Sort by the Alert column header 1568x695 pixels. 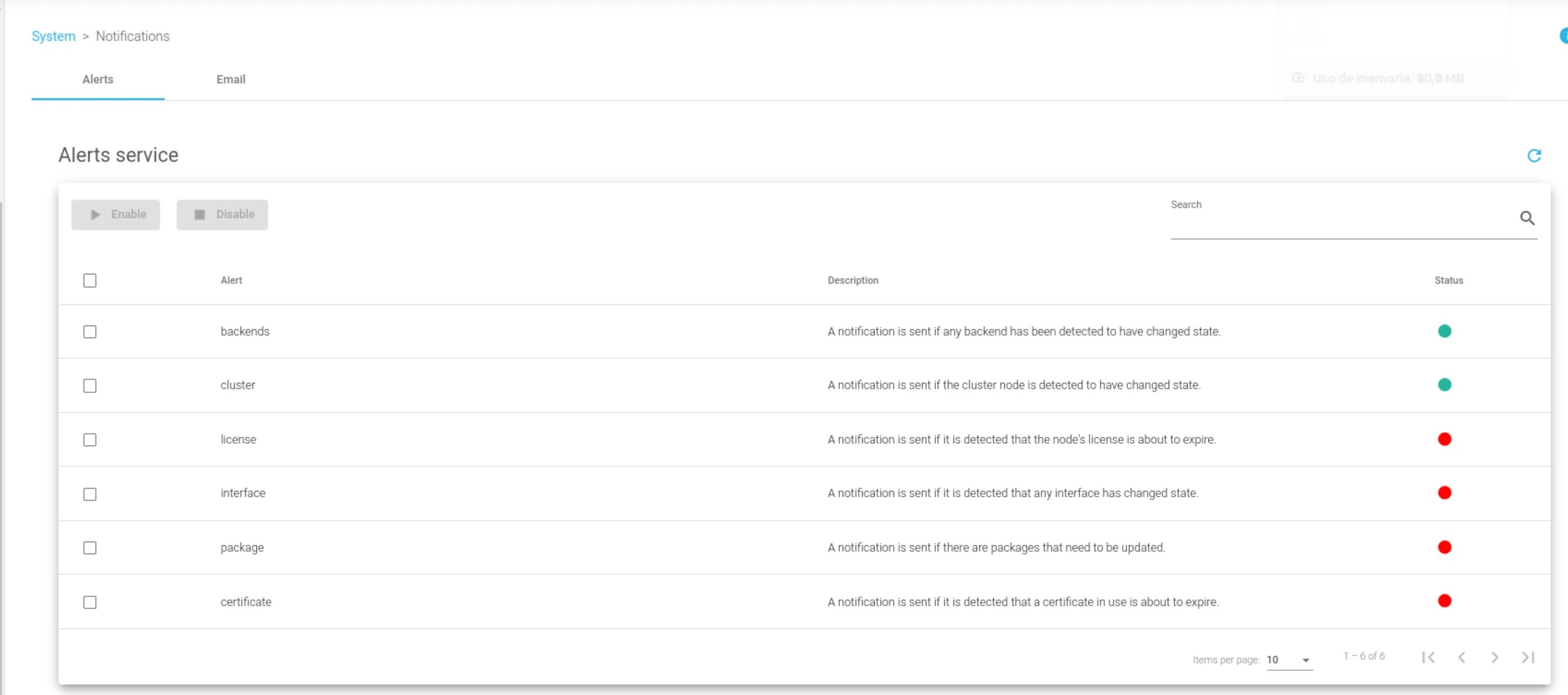231,280
